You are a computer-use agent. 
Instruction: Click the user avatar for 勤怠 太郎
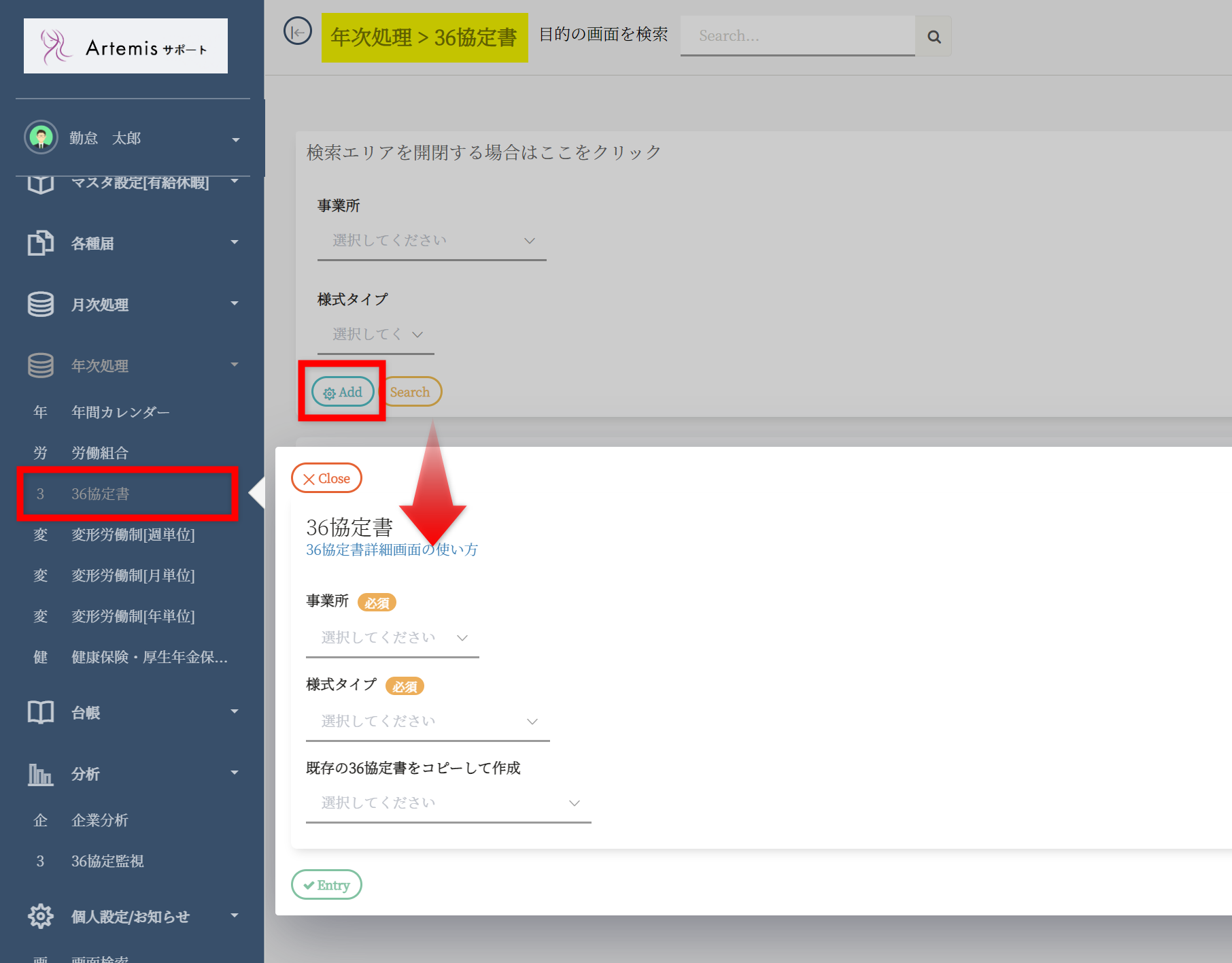41,138
